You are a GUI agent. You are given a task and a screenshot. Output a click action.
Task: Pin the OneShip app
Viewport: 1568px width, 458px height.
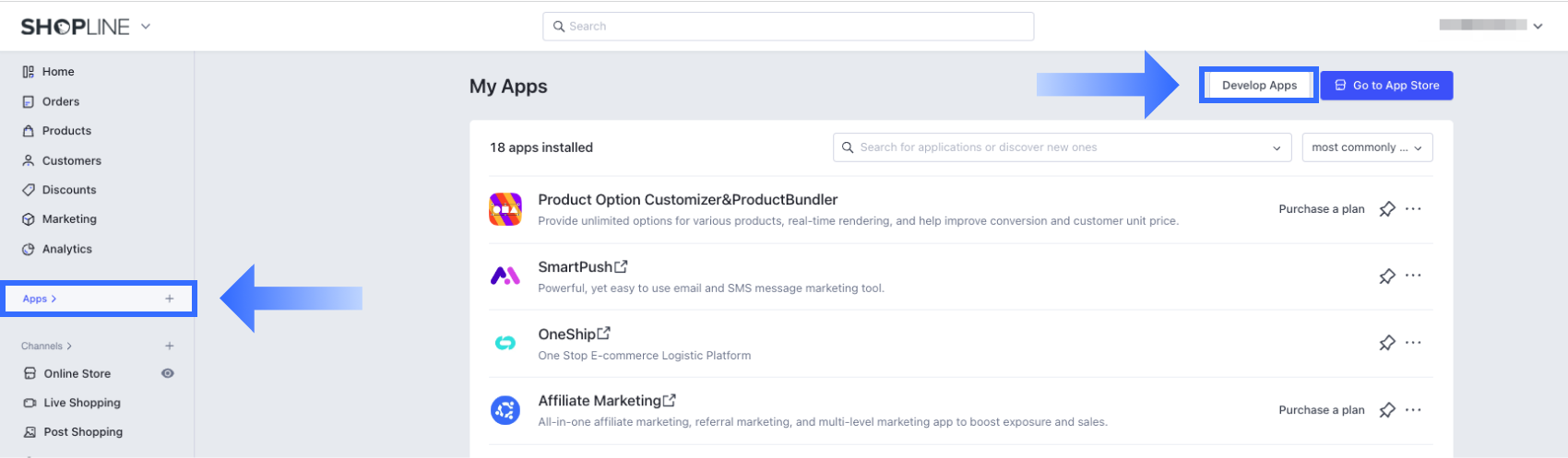[x=1386, y=343]
